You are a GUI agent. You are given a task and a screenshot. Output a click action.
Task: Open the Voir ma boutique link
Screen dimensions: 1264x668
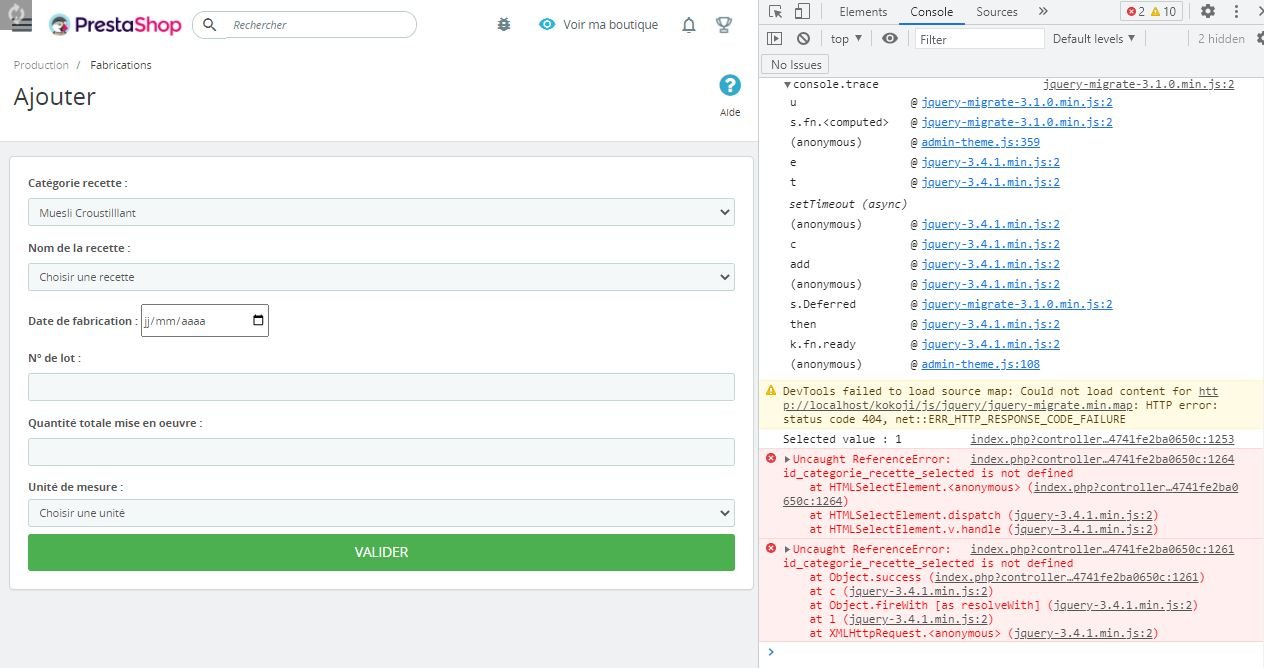point(599,25)
